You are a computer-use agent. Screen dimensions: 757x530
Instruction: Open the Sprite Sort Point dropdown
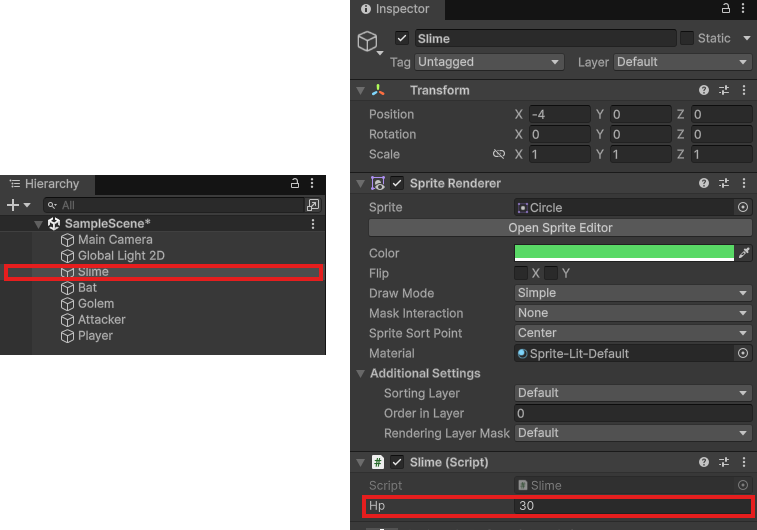pos(633,333)
